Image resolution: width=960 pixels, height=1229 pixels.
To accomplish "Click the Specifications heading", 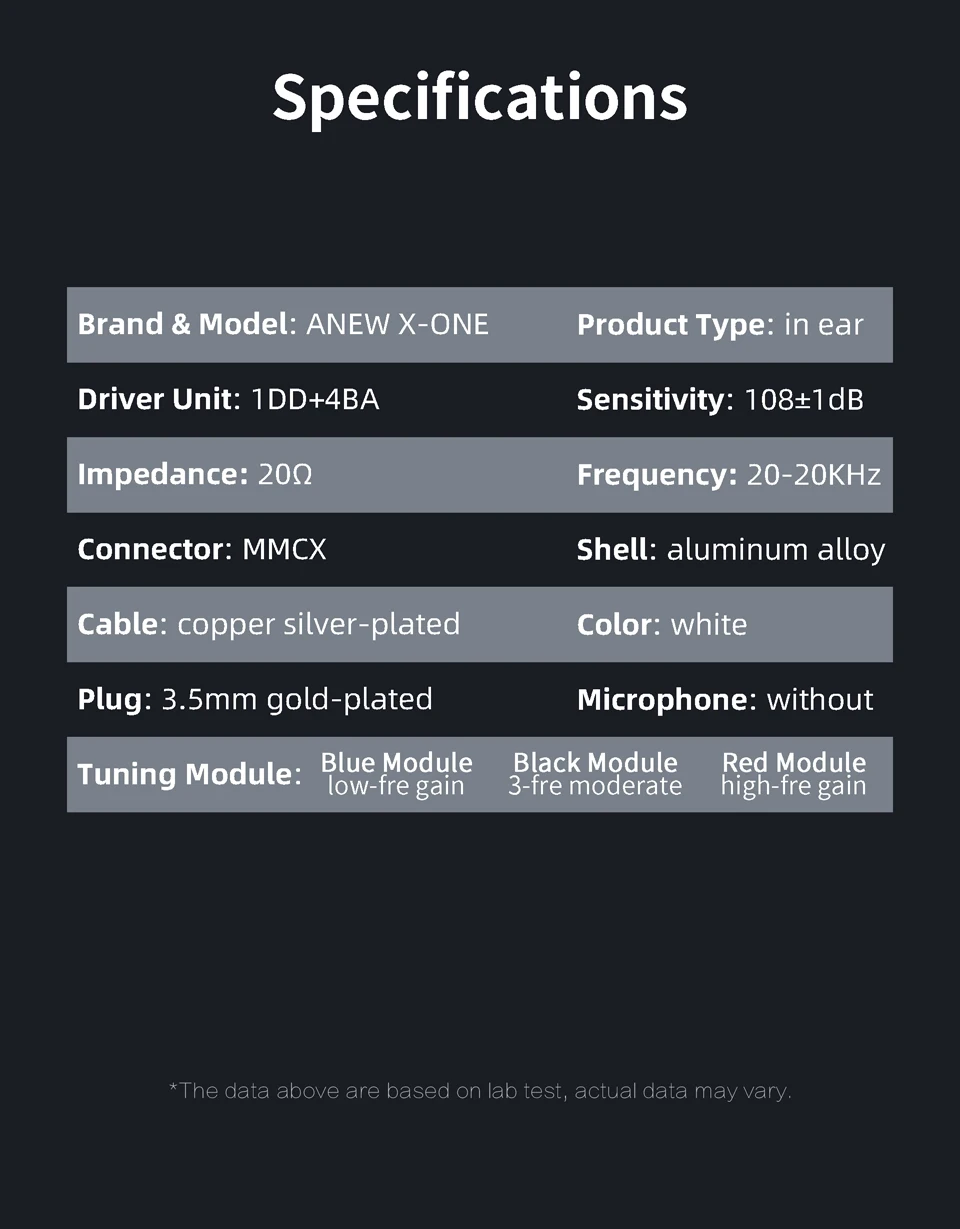I will coord(480,97).
